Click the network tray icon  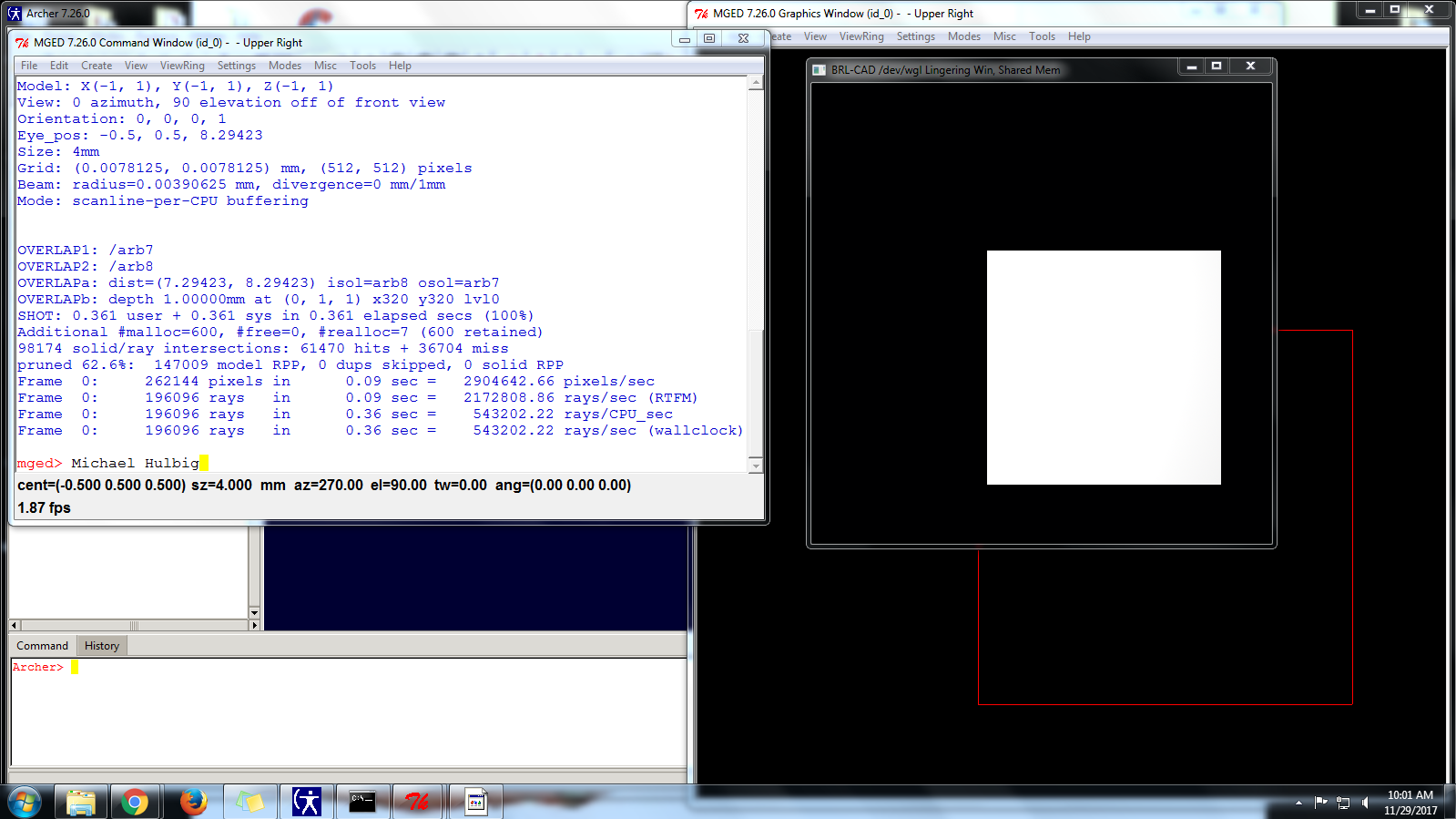pos(1343,803)
